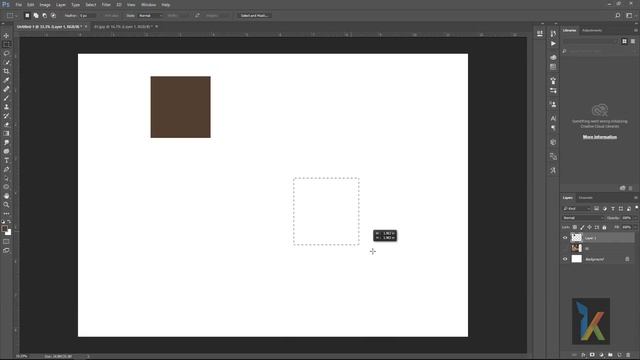Choose Subtract from selection mode
Image resolution: width=640 pixels, height=360 pixels.
(x=44, y=16)
